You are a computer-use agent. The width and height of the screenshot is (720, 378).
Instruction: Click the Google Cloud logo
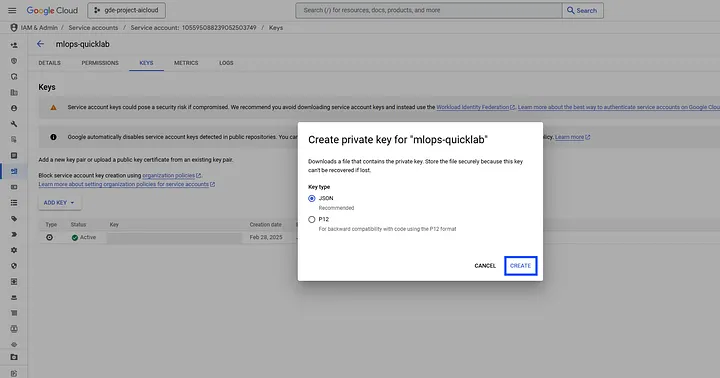[x=52, y=10]
